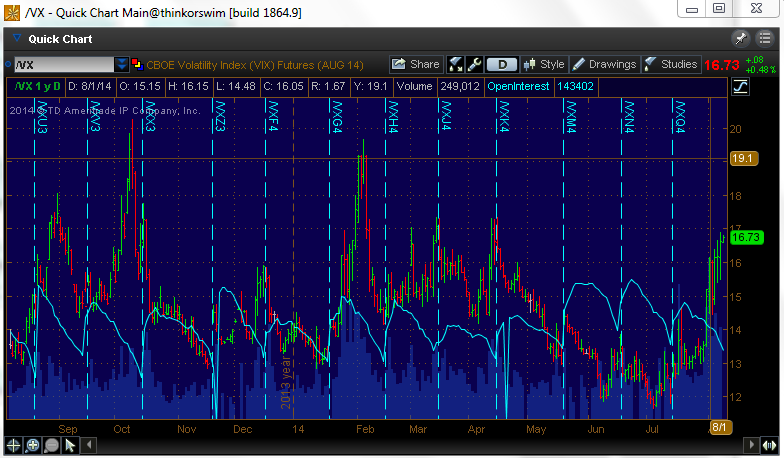Select the arrow pointer tool

tap(70, 445)
